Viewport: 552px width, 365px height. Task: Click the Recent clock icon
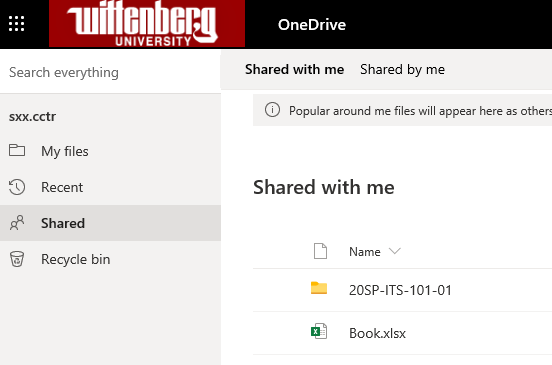tap(17, 187)
